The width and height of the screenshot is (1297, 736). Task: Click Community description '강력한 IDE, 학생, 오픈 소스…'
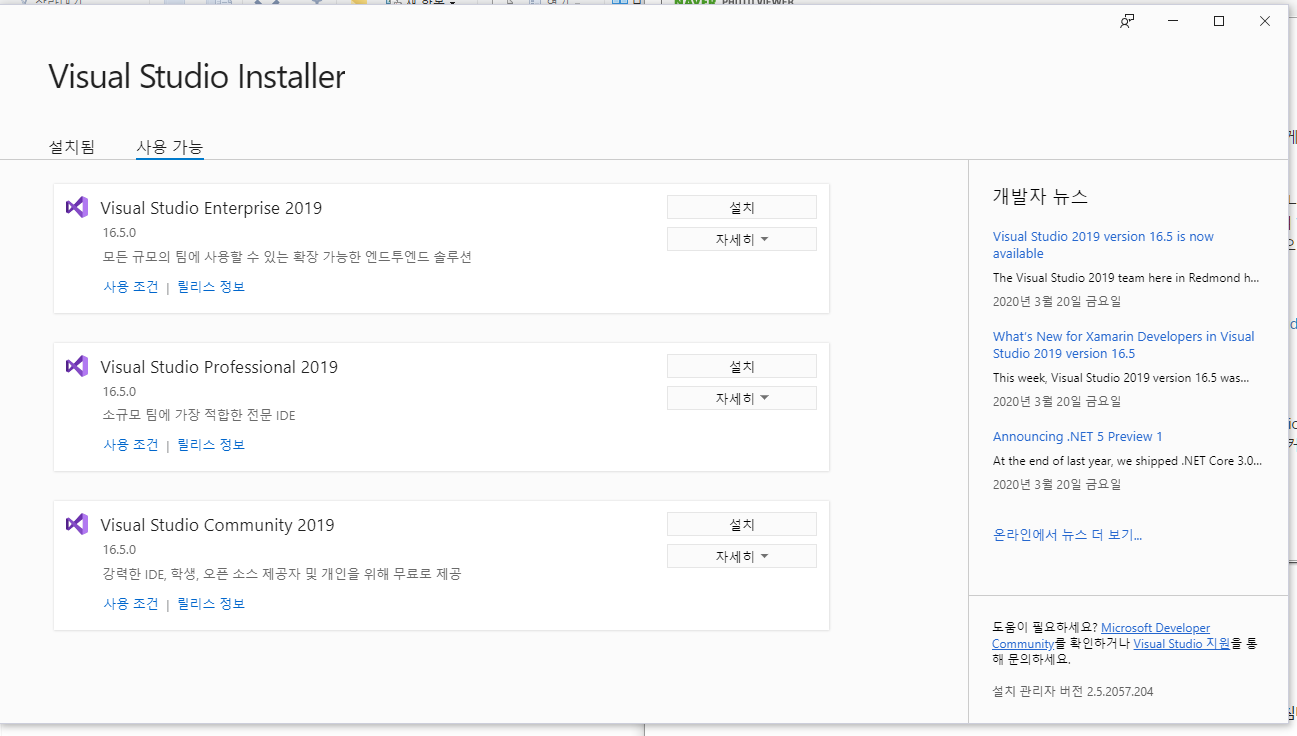click(x=282, y=574)
